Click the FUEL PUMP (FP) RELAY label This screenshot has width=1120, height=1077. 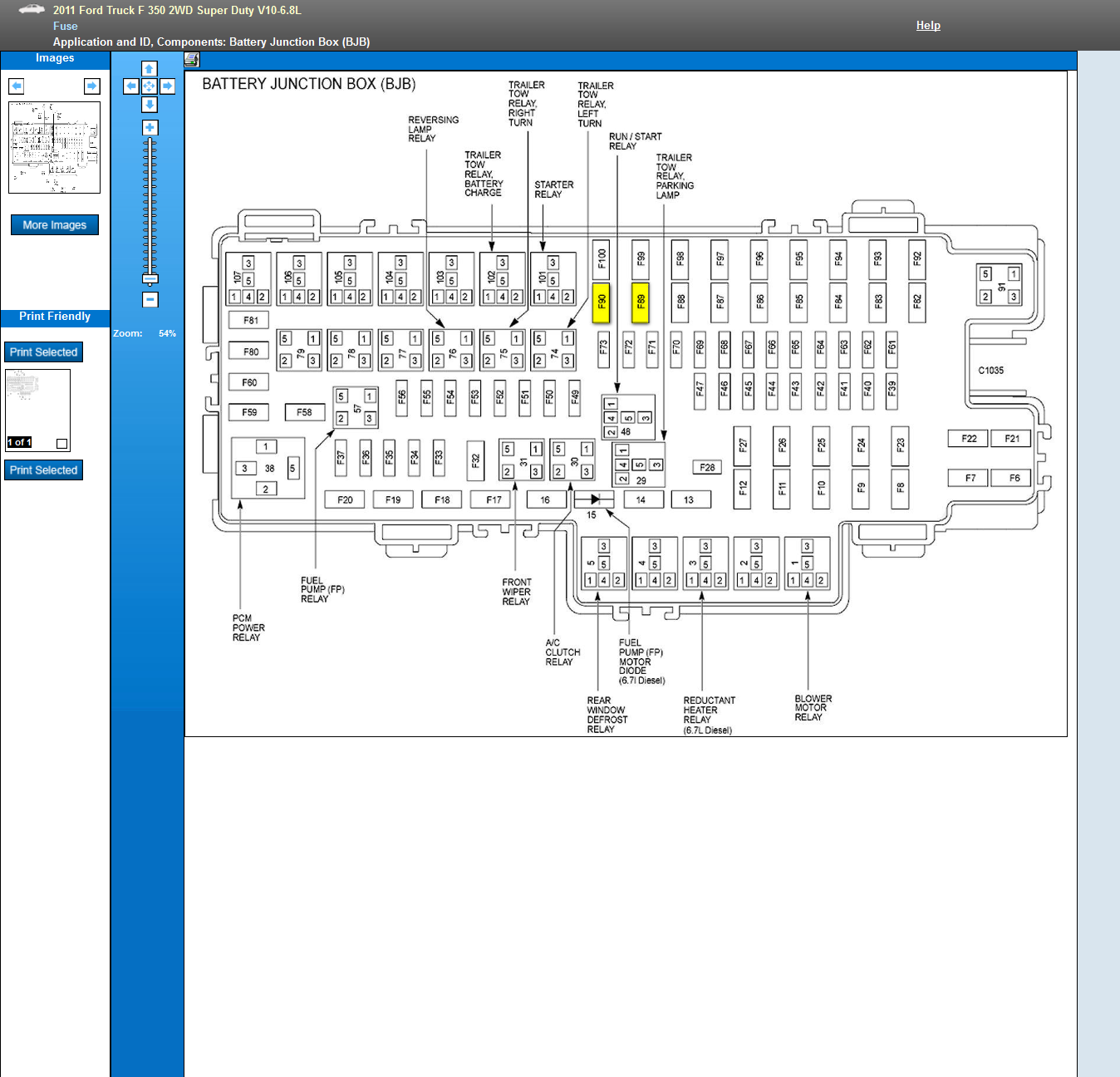322,590
